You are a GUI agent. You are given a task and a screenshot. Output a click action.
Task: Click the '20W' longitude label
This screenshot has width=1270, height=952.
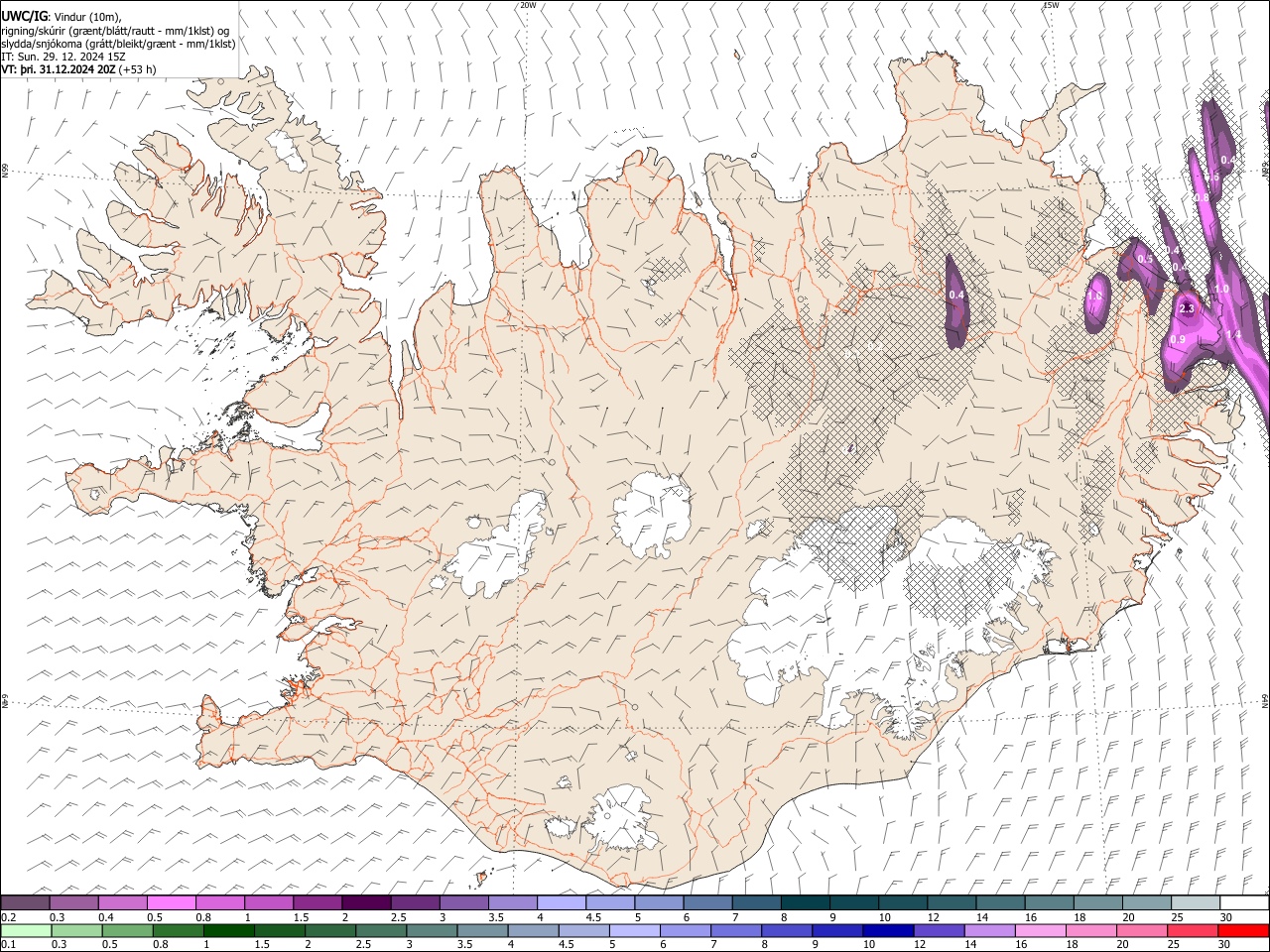[528, 5]
